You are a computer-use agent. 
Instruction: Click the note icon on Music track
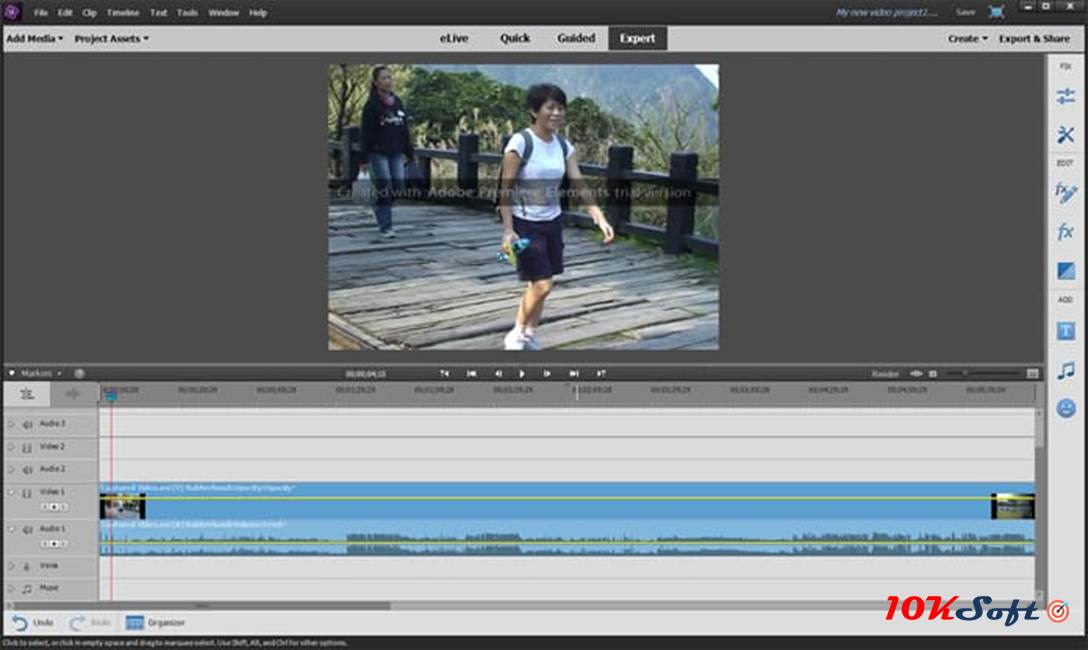coord(27,589)
